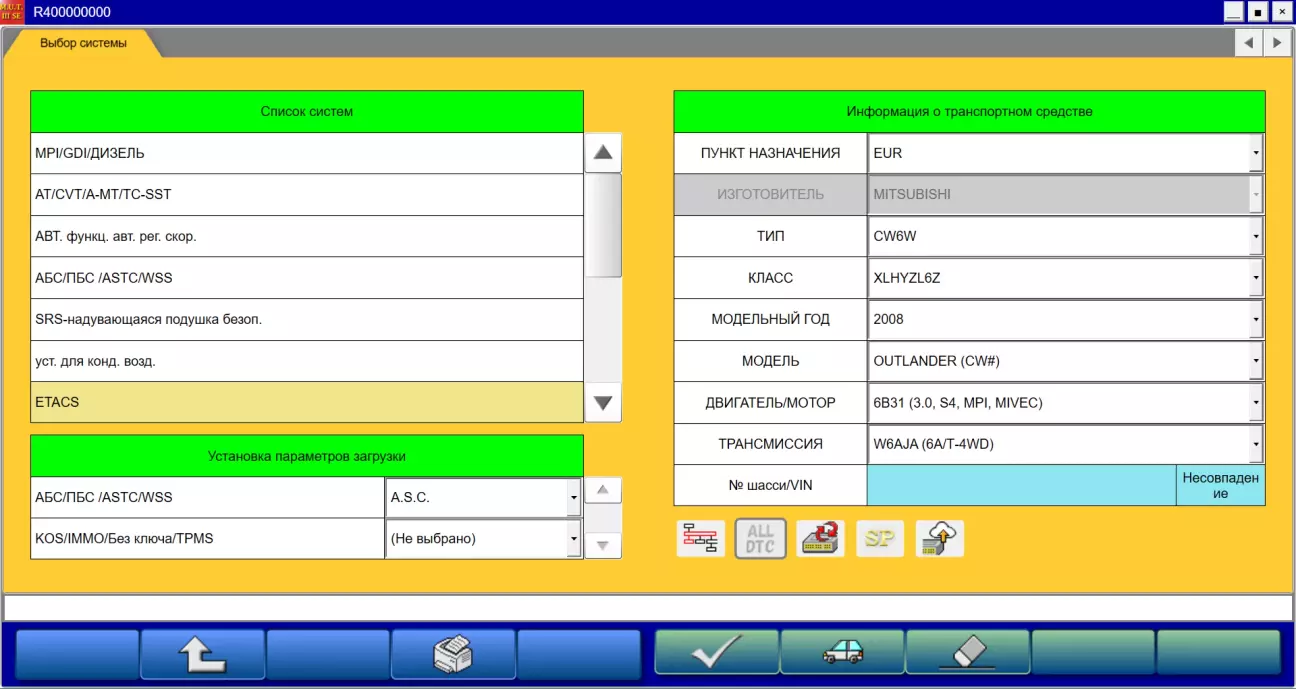Expand the МОДЕЛЬНЫЙ ГОД dropdown

click(1255, 320)
